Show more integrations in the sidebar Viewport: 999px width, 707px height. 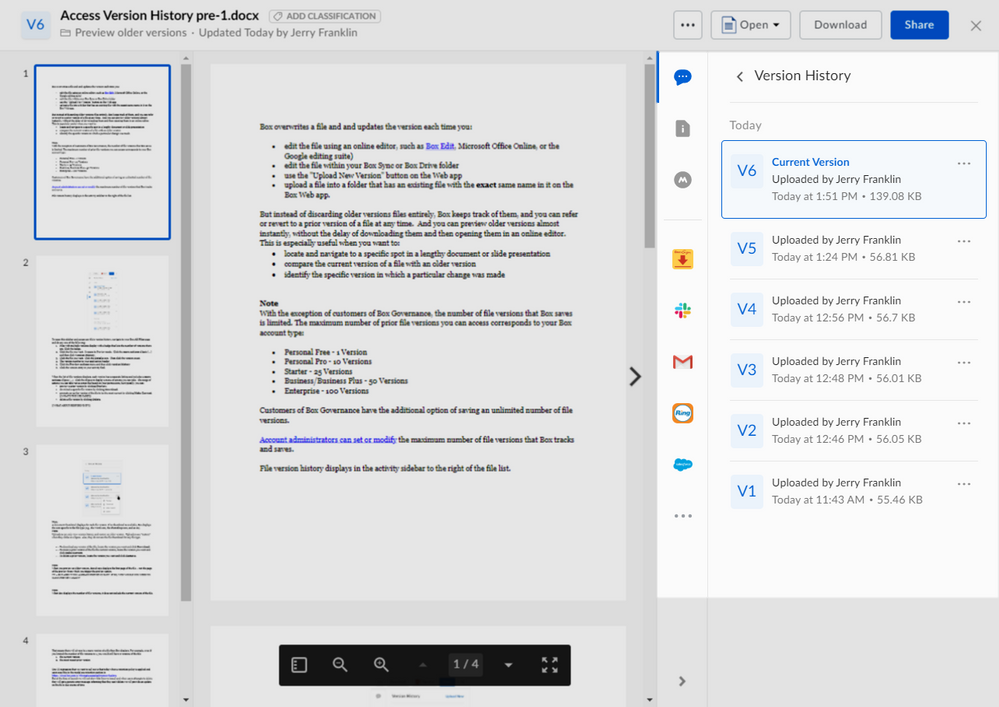[x=682, y=516]
